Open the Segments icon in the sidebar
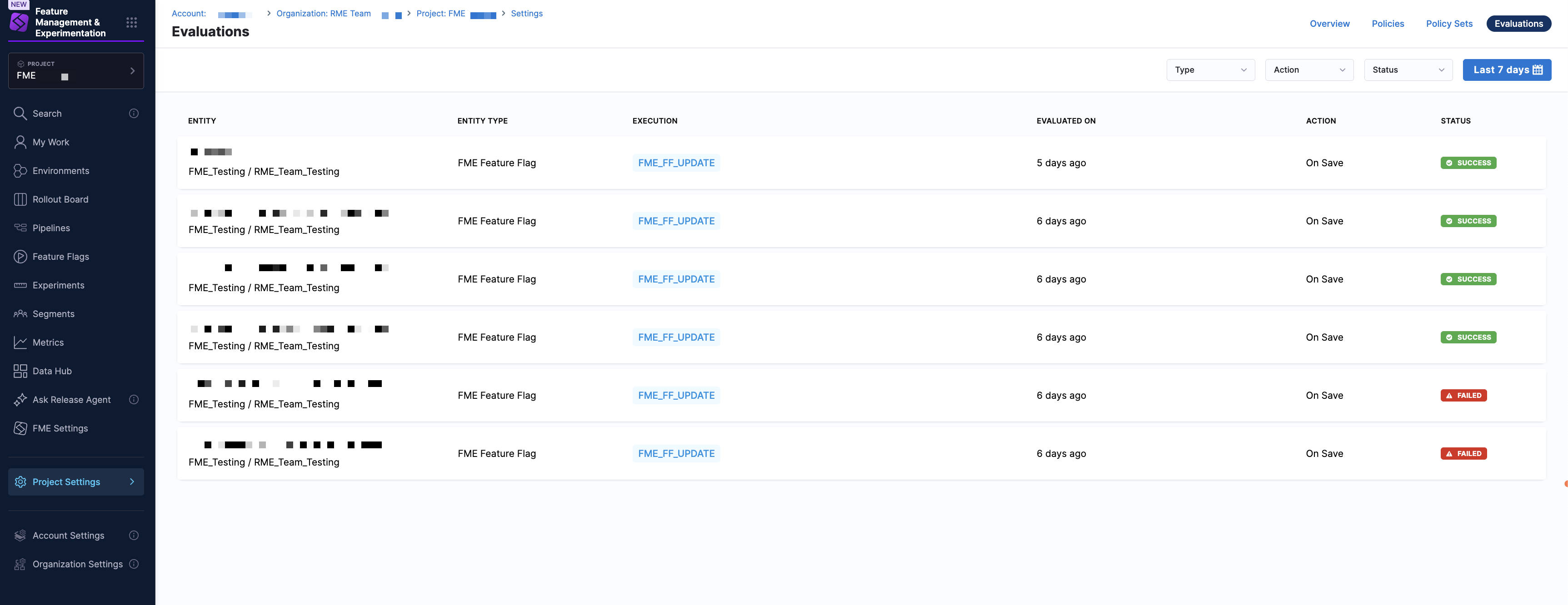This screenshot has width=1568, height=605. (20, 314)
